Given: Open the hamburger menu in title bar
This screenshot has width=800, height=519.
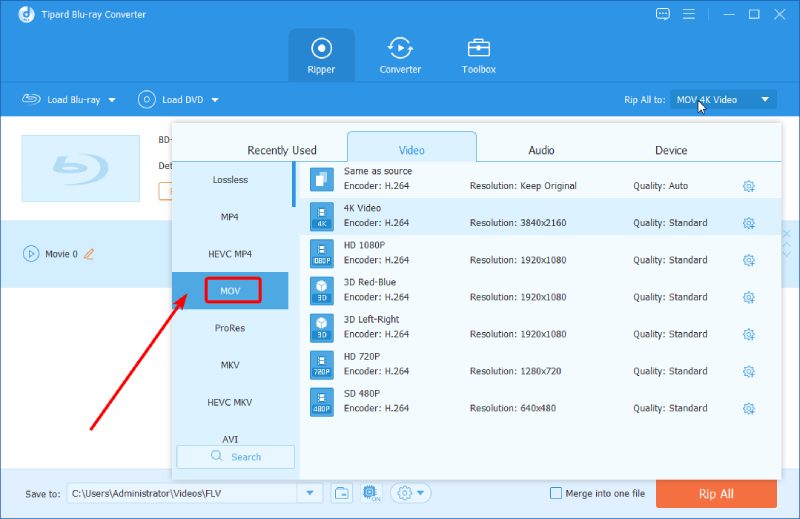Looking at the screenshot, I should (689, 14).
